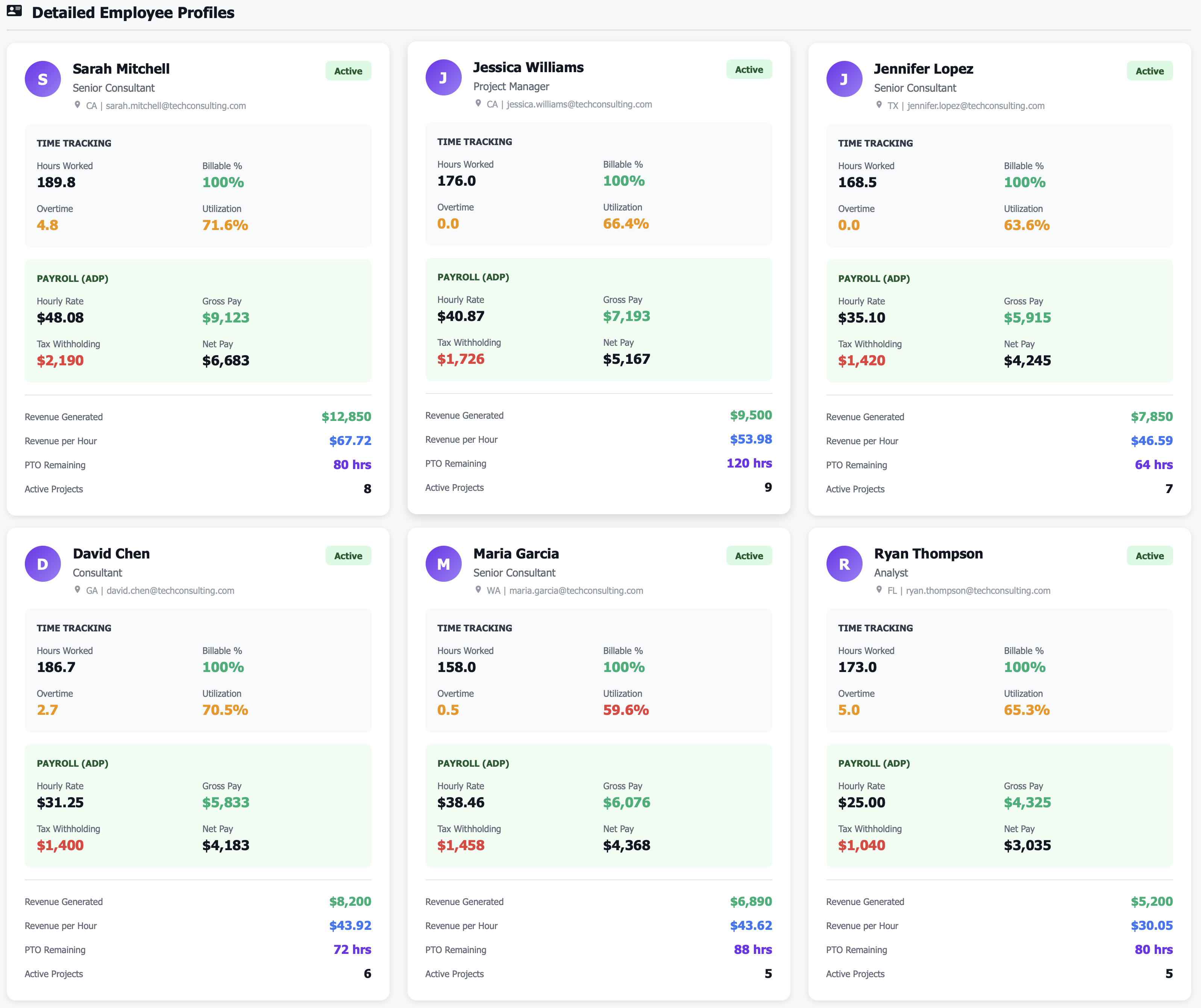Click Jessica Williams' purple avatar

coord(444,77)
